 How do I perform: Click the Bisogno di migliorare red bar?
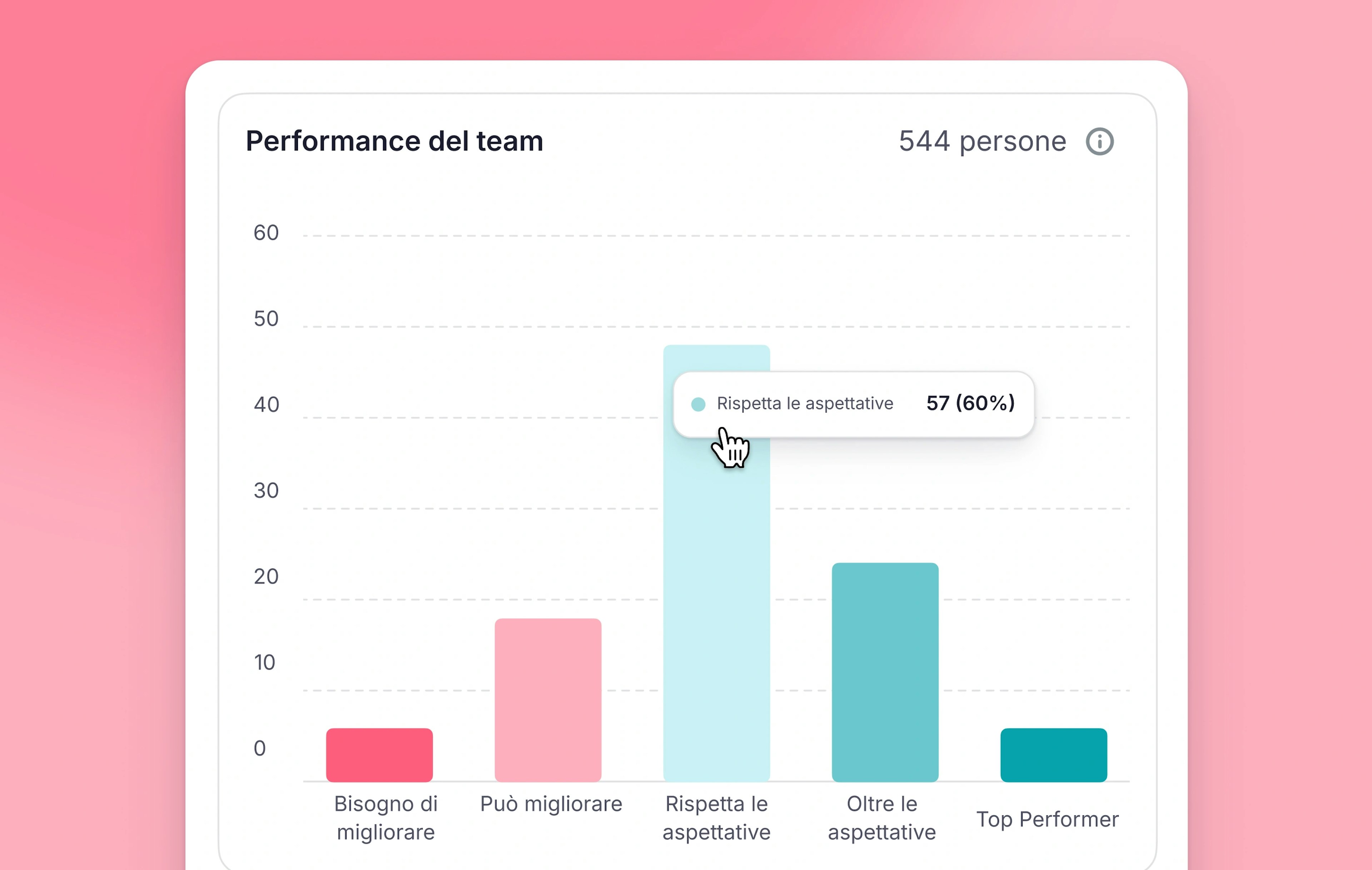(x=379, y=754)
